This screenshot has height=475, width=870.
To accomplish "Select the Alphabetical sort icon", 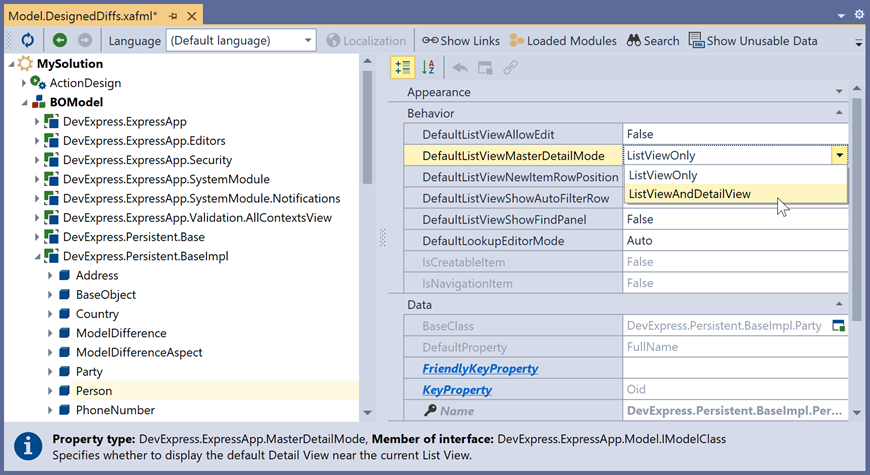I will 428,68.
